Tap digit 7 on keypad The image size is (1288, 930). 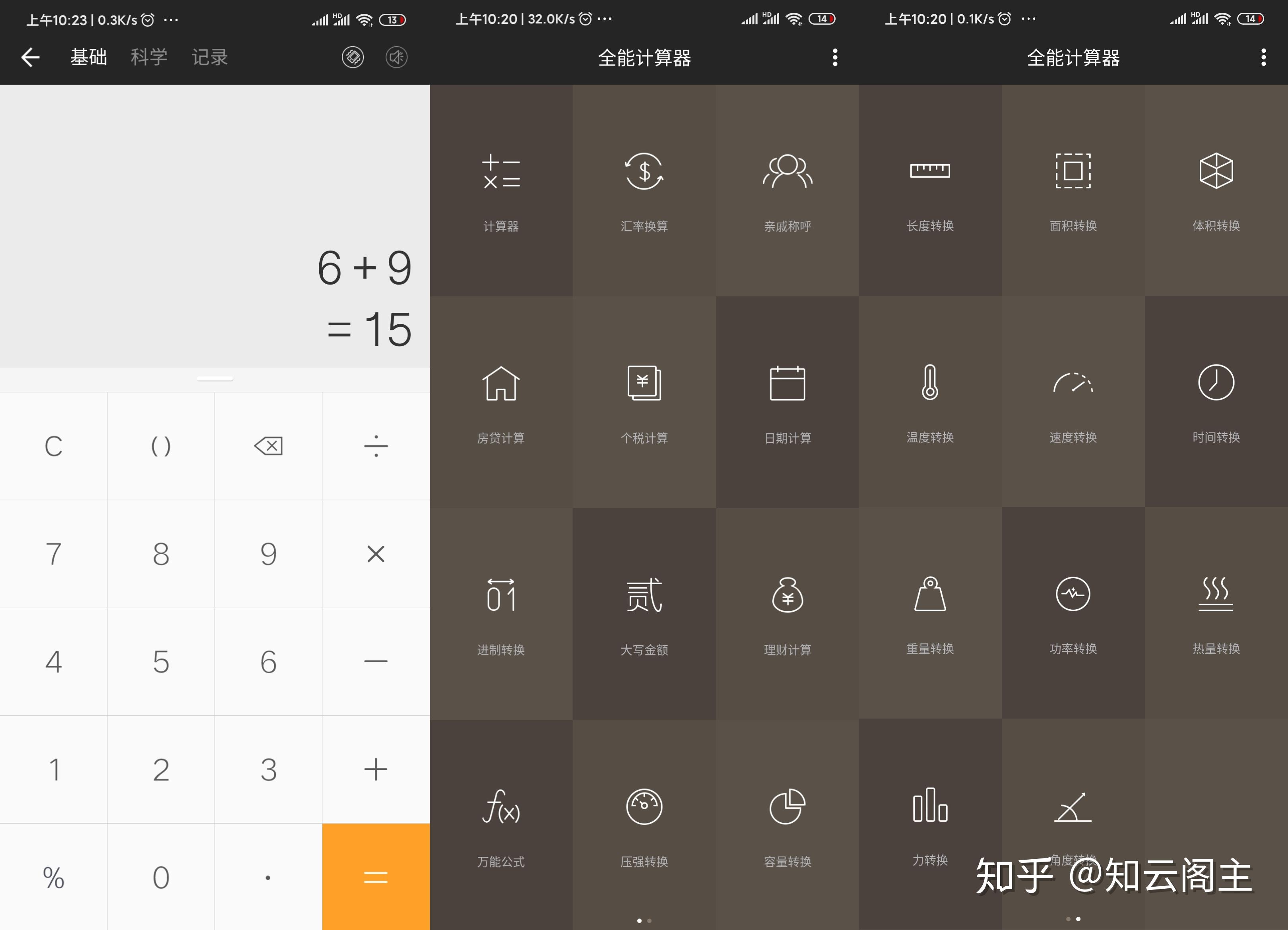tap(53, 554)
